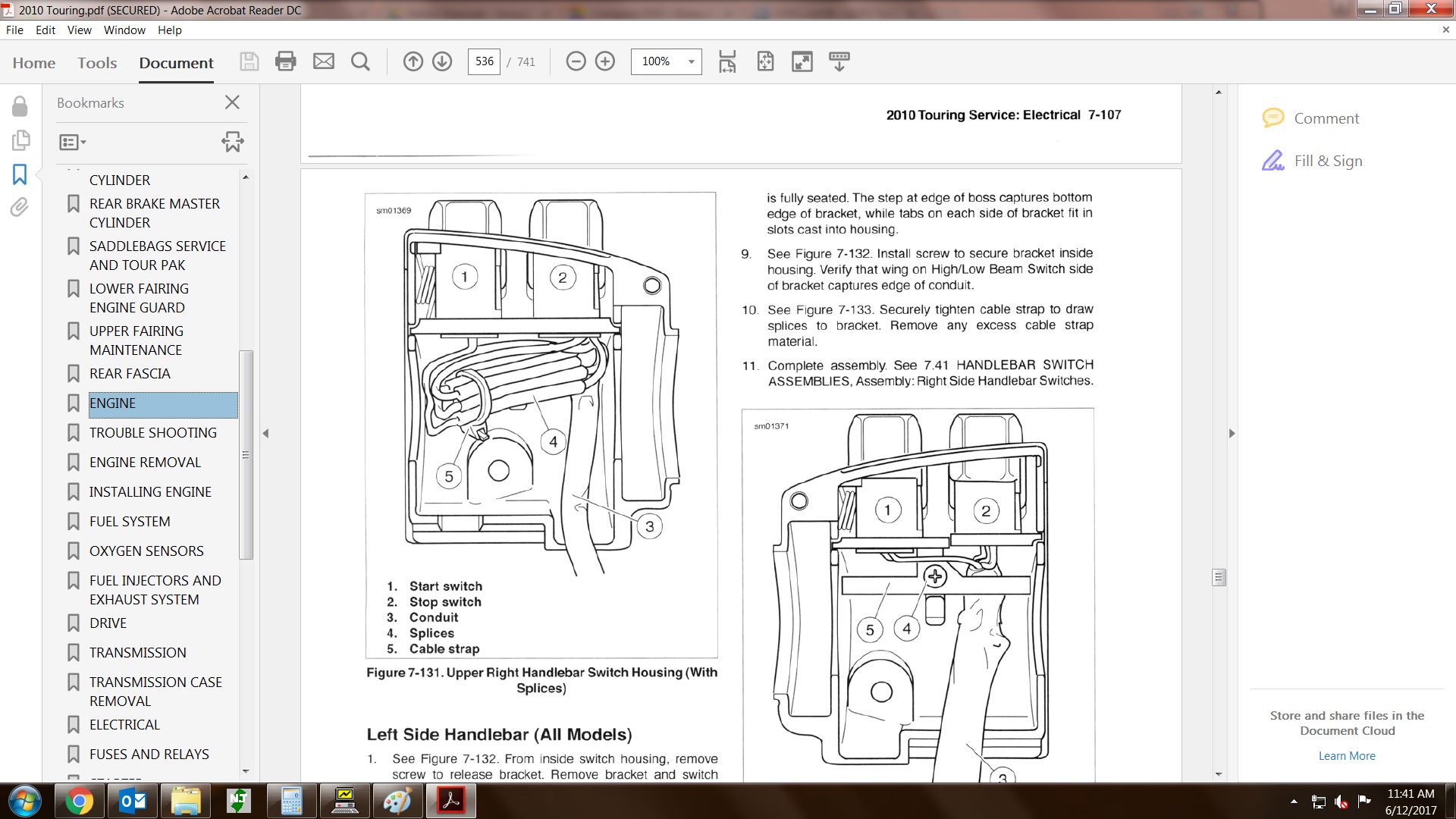Click the Fit to full page icon
Image resolution: width=1456 pixels, height=819 pixels.
[x=765, y=61]
